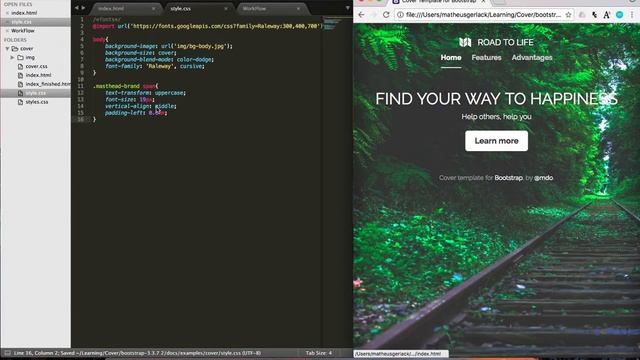The width and height of the screenshot is (640, 360).
Task: Open WorkFlow from open files list
Action: [x=23, y=31]
